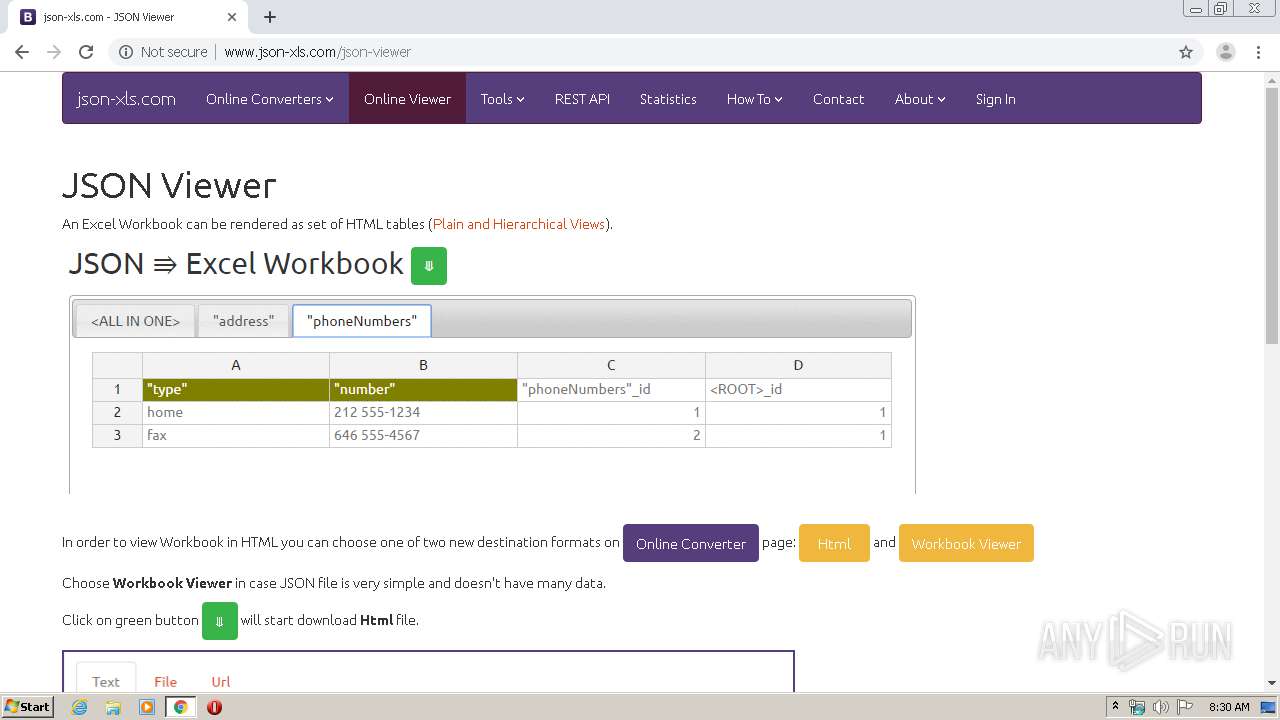
Task: Select column B header in the table
Action: click(423, 365)
